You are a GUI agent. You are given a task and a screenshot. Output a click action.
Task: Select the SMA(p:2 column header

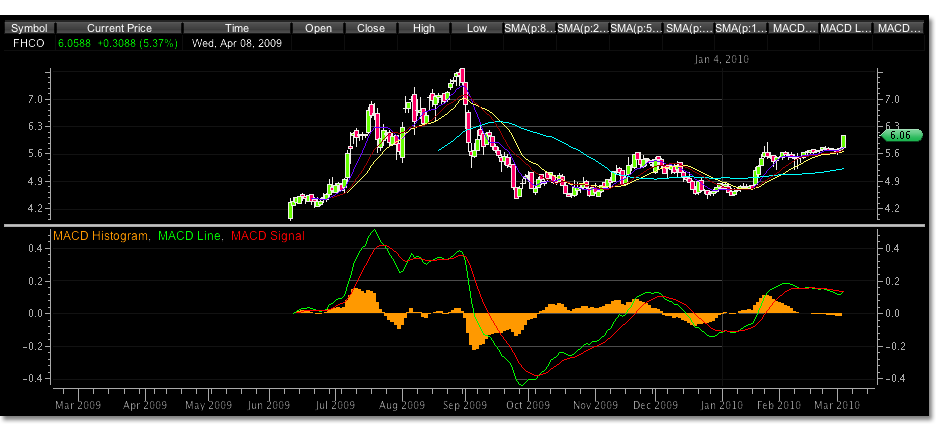581,29
